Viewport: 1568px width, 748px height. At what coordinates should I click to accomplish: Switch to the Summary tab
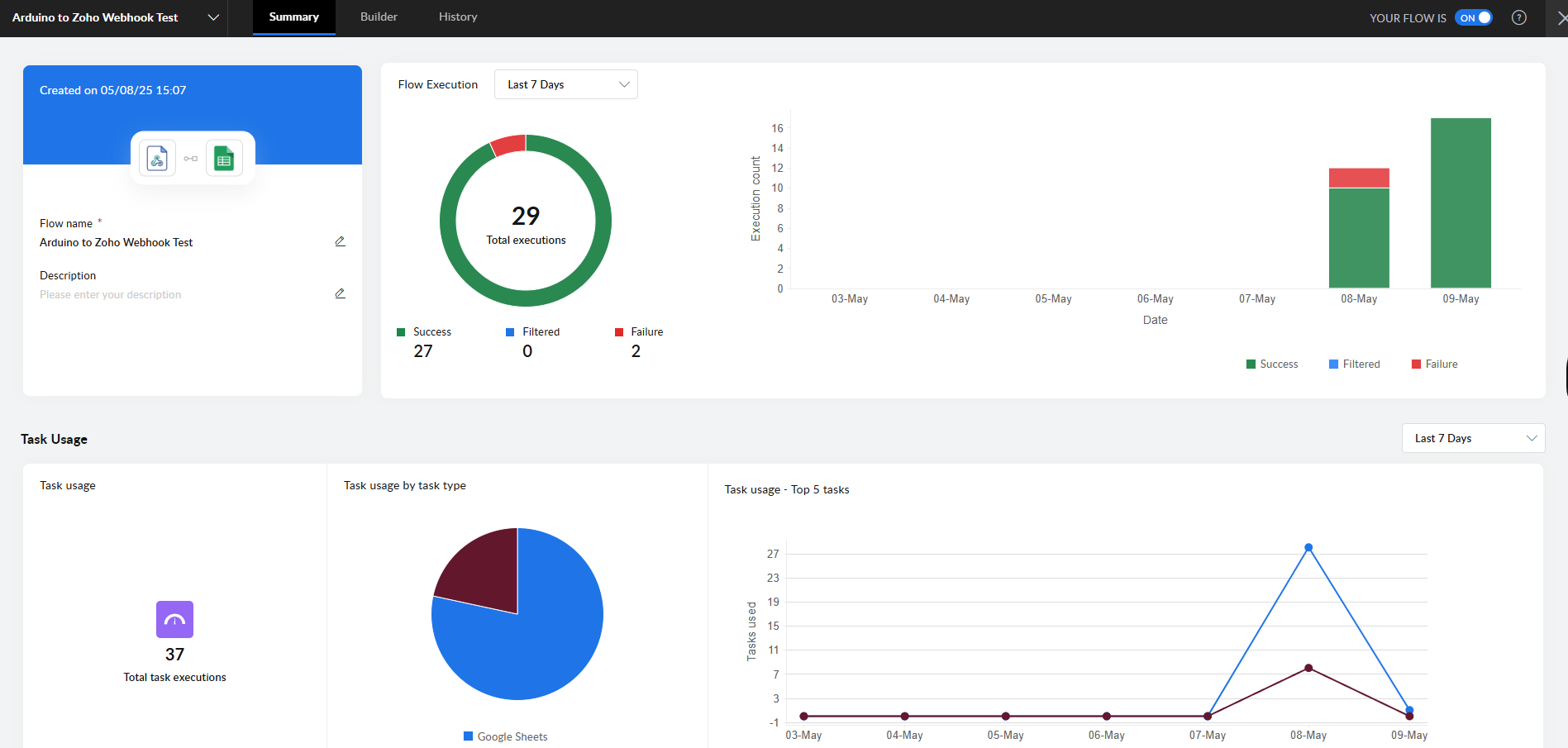(293, 17)
